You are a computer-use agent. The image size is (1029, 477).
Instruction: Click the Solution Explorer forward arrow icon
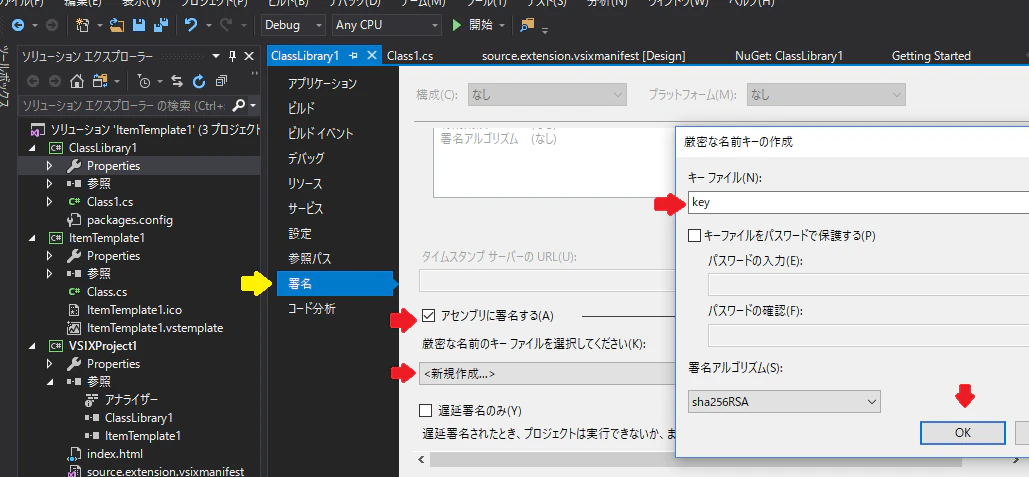click(x=53, y=81)
